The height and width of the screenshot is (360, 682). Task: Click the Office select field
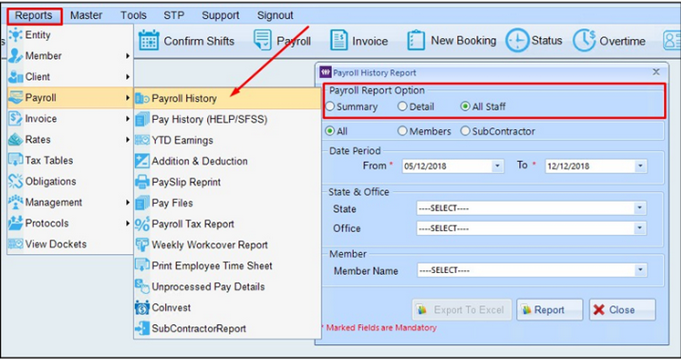click(x=531, y=228)
